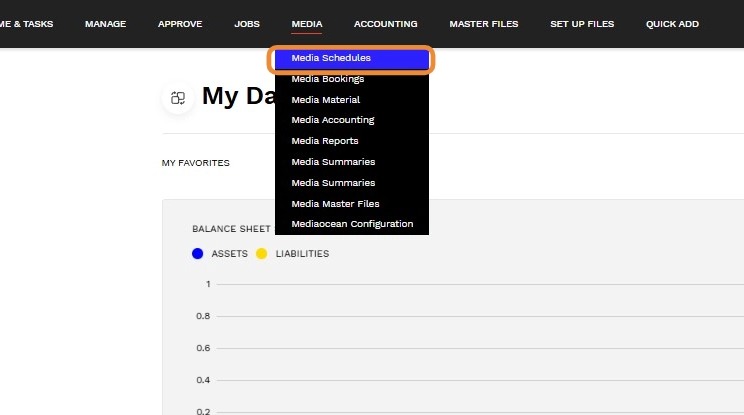Open the Jobs menu
744x415 pixels.
tap(247, 24)
